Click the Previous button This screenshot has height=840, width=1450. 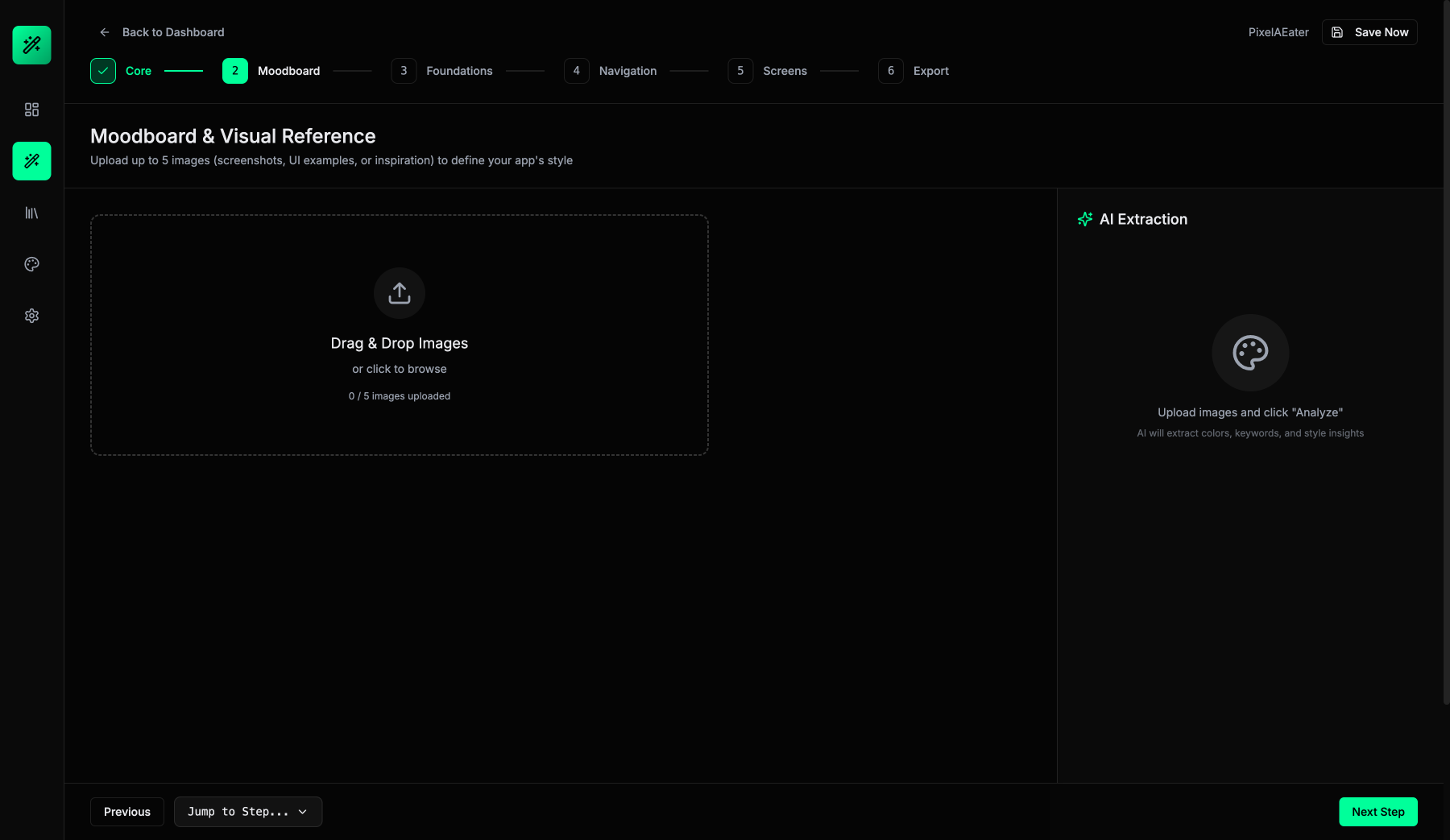click(x=127, y=812)
